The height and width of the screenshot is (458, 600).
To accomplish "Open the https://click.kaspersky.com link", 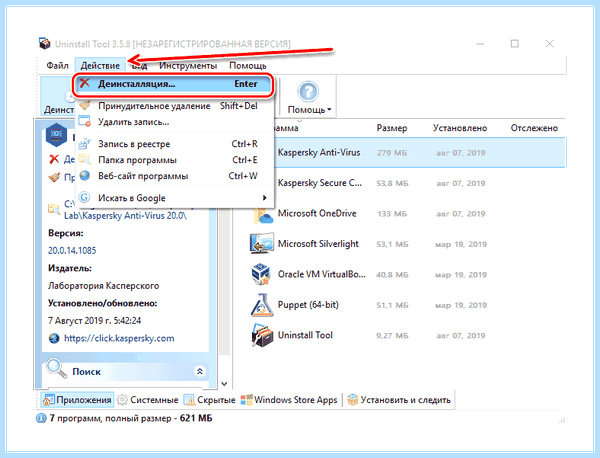I will tap(119, 338).
